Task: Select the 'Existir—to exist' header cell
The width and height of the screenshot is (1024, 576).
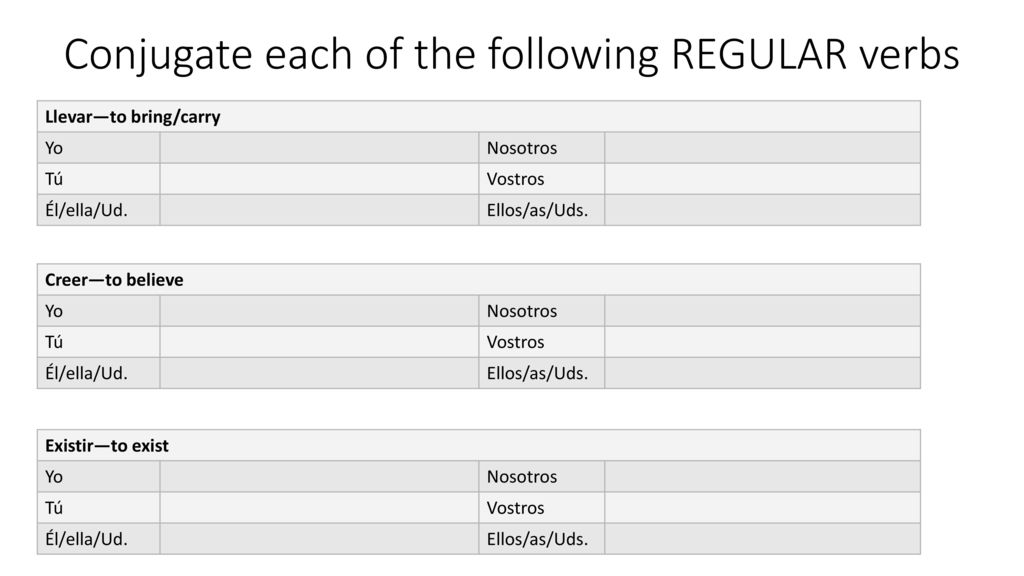Action: coord(479,445)
